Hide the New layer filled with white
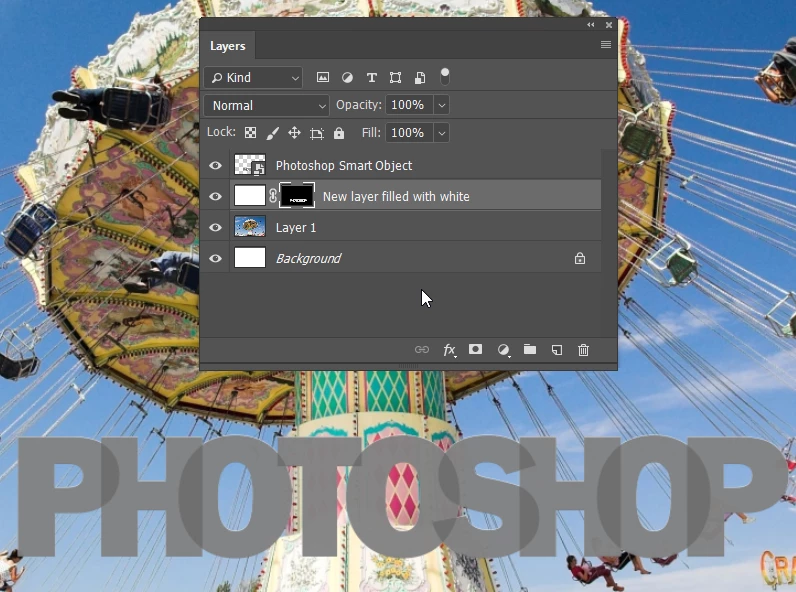 (x=215, y=196)
